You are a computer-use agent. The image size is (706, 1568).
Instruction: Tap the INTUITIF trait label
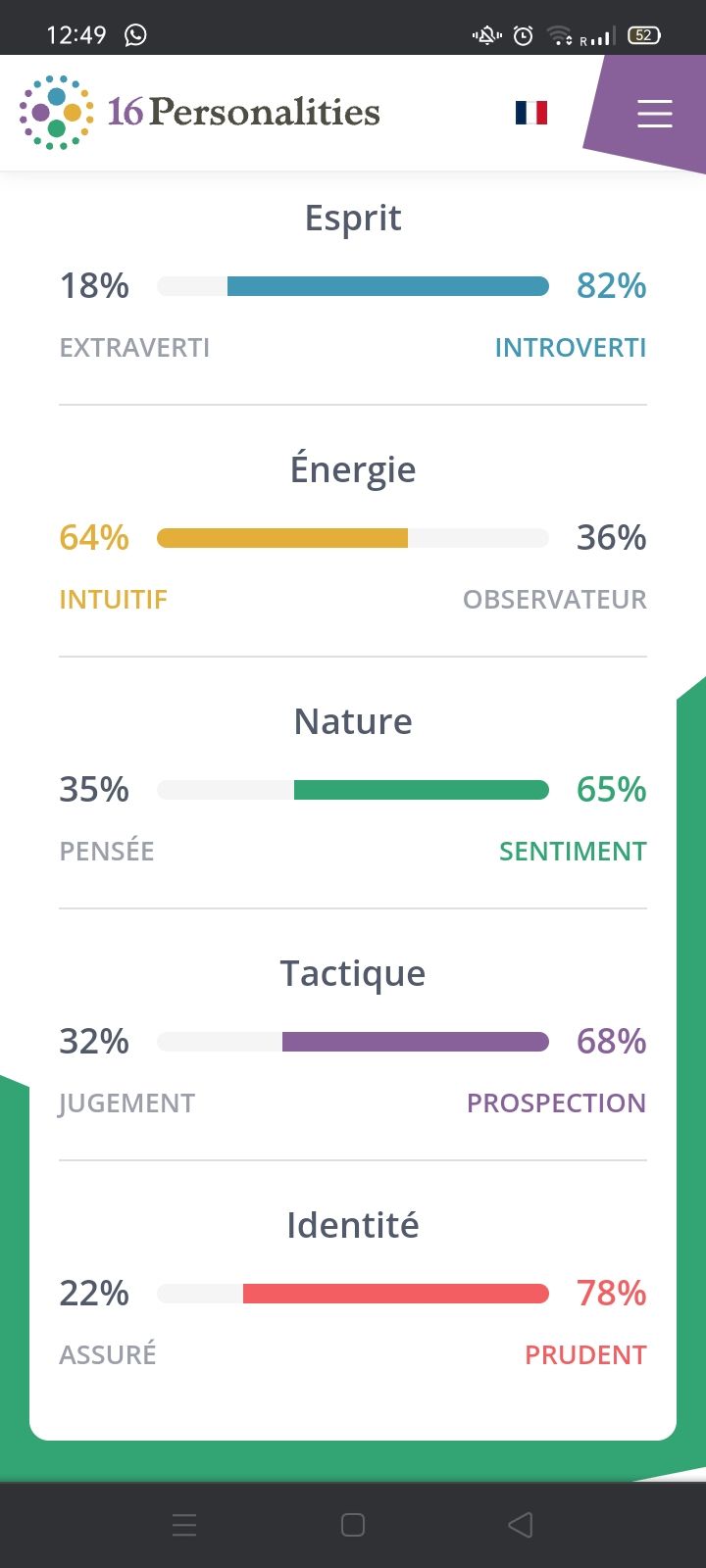(x=113, y=600)
